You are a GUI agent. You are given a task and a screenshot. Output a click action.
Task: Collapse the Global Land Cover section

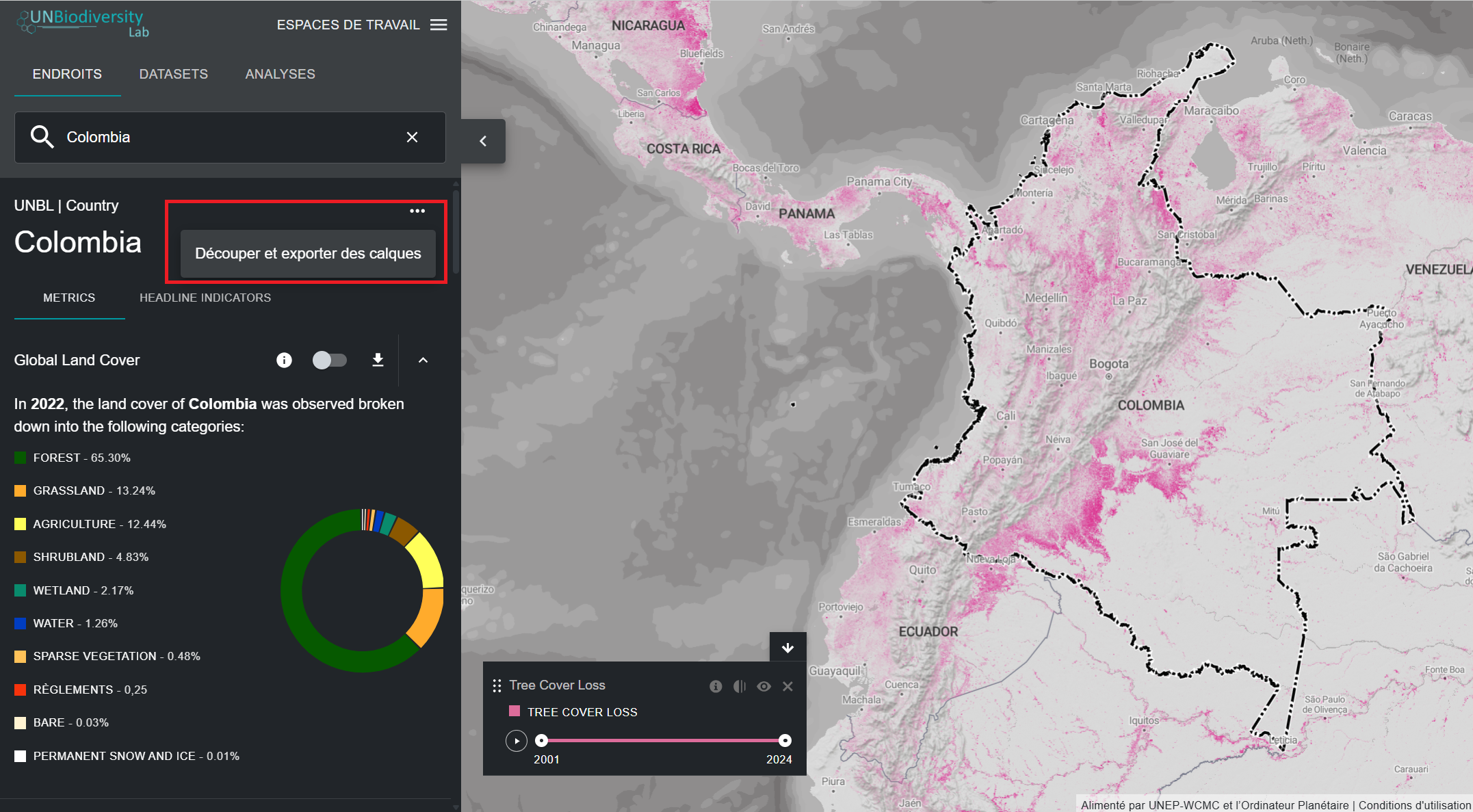(423, 360)
